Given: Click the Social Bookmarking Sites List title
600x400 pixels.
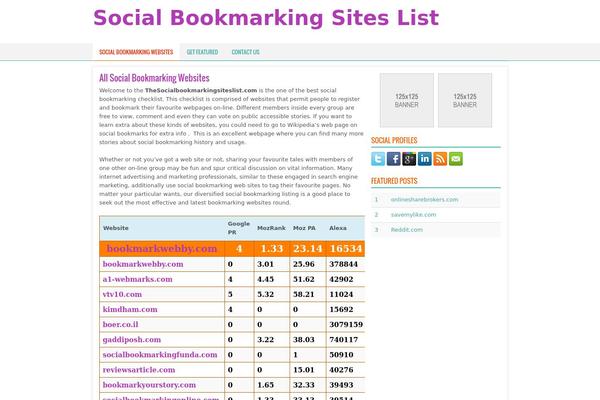Looking at the screenshot, I should pyautogui.click(x=266, y=18).
